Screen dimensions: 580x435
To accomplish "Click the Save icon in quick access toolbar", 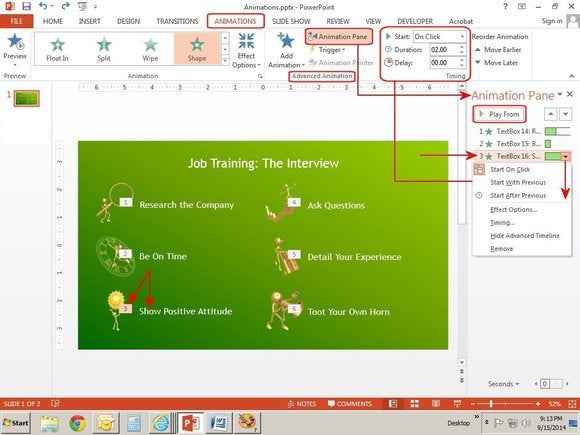I will click(x=26, y=6).
